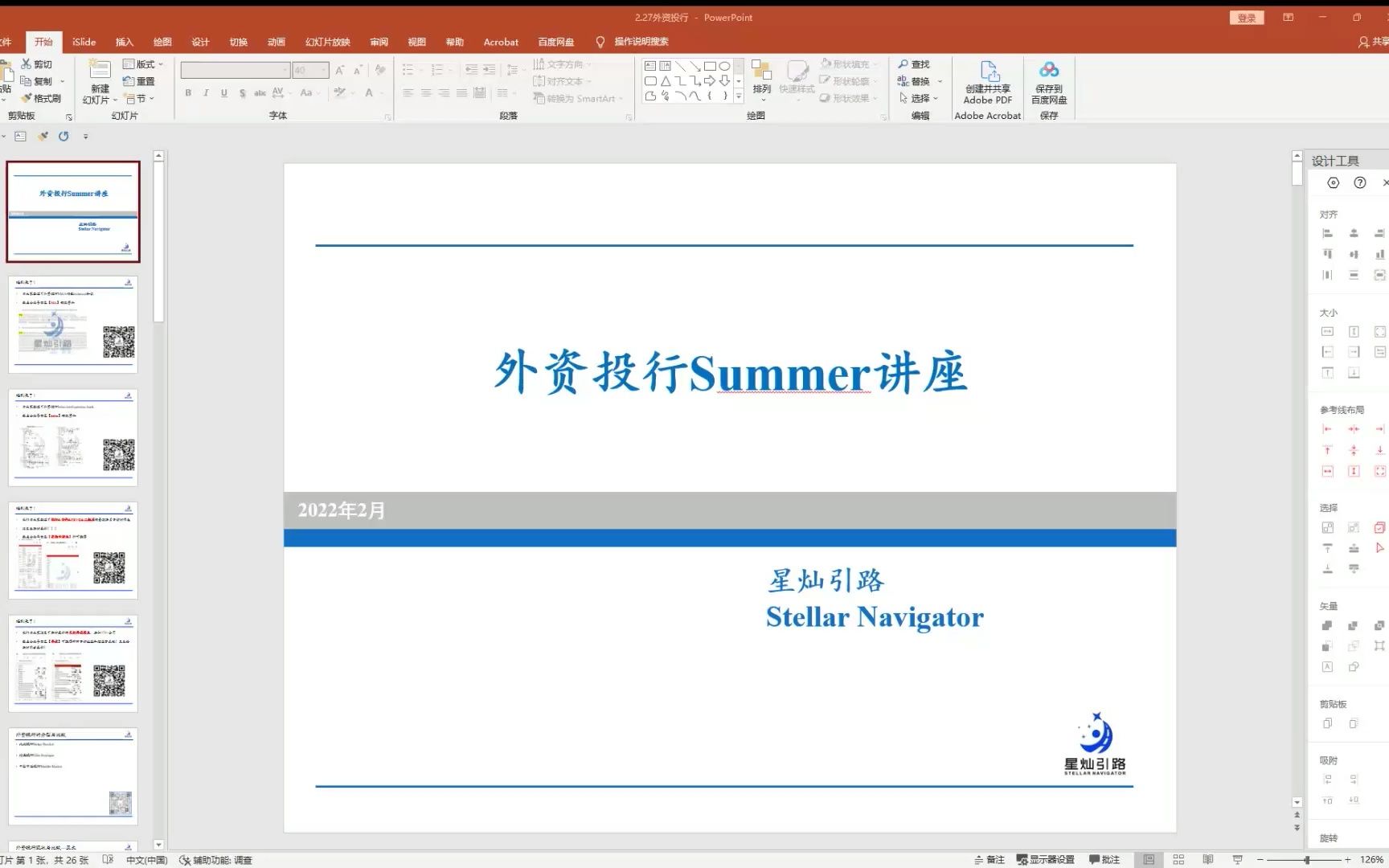The image size is (1389, 868).
Task: Click zoom in plus button
Action: [1348, 860]
